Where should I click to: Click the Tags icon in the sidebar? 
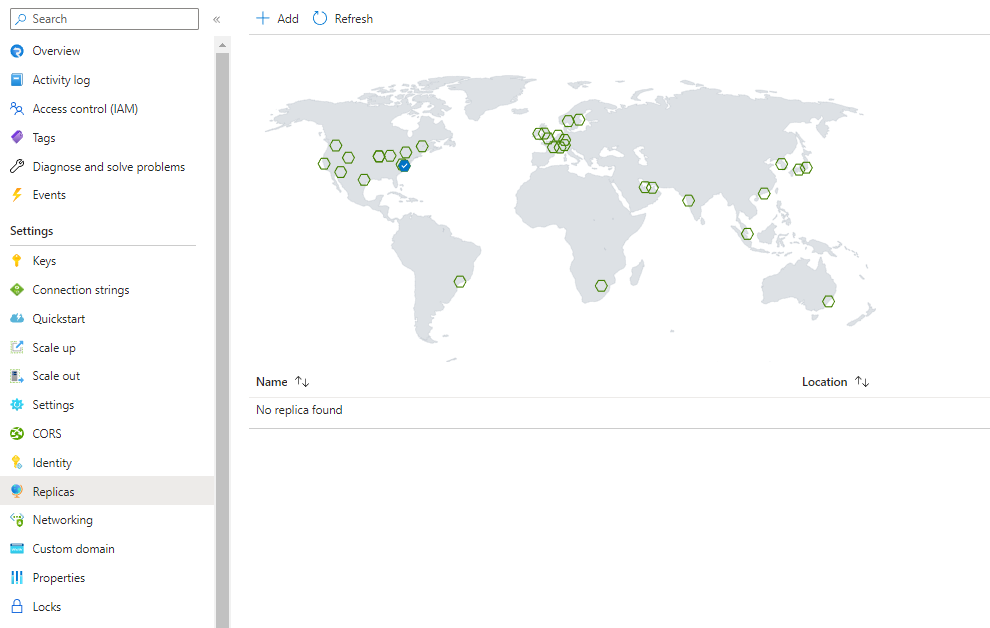click(x=18, y=137)
